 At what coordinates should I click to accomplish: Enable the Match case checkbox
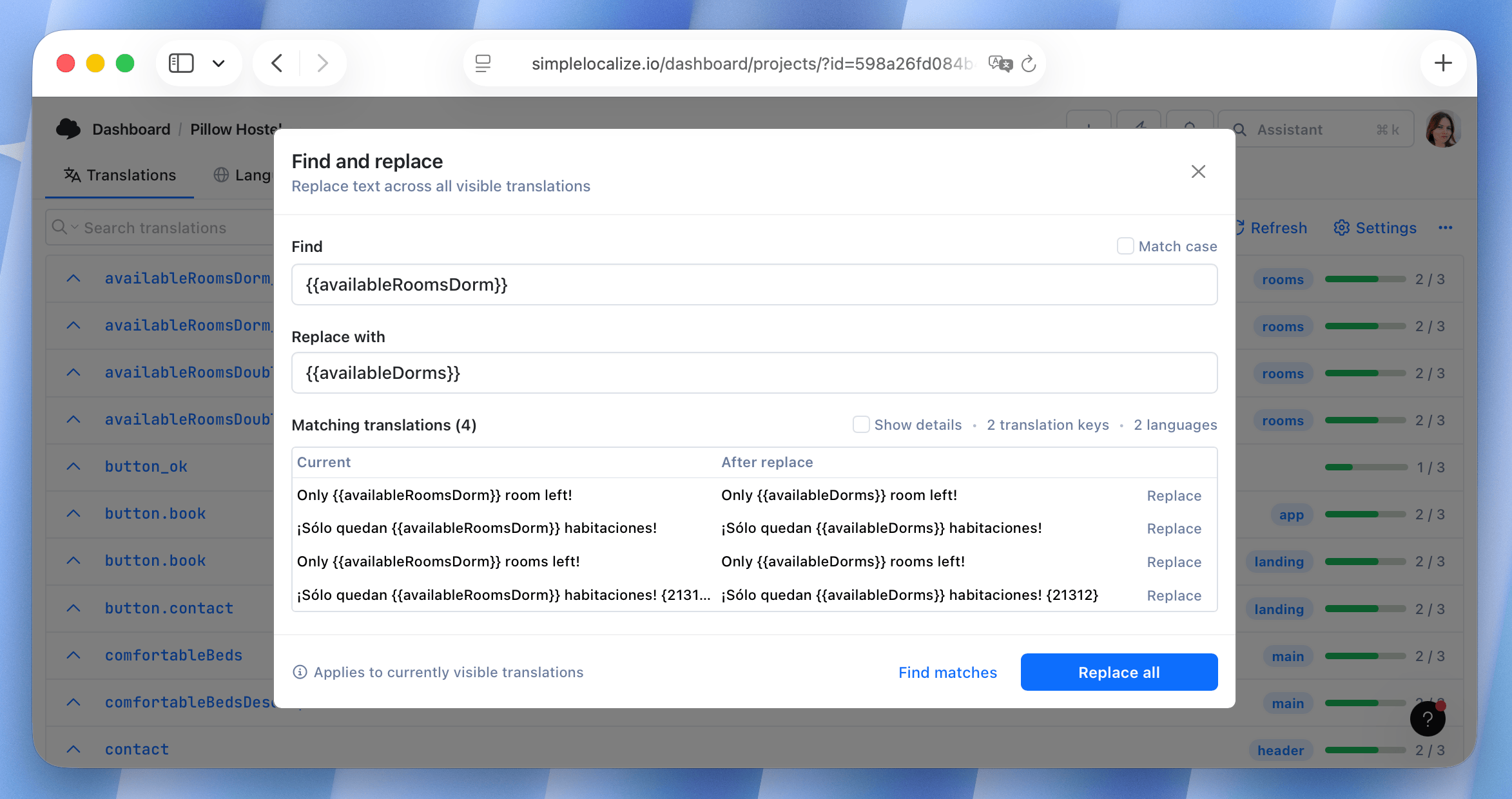coord(1125,245)
